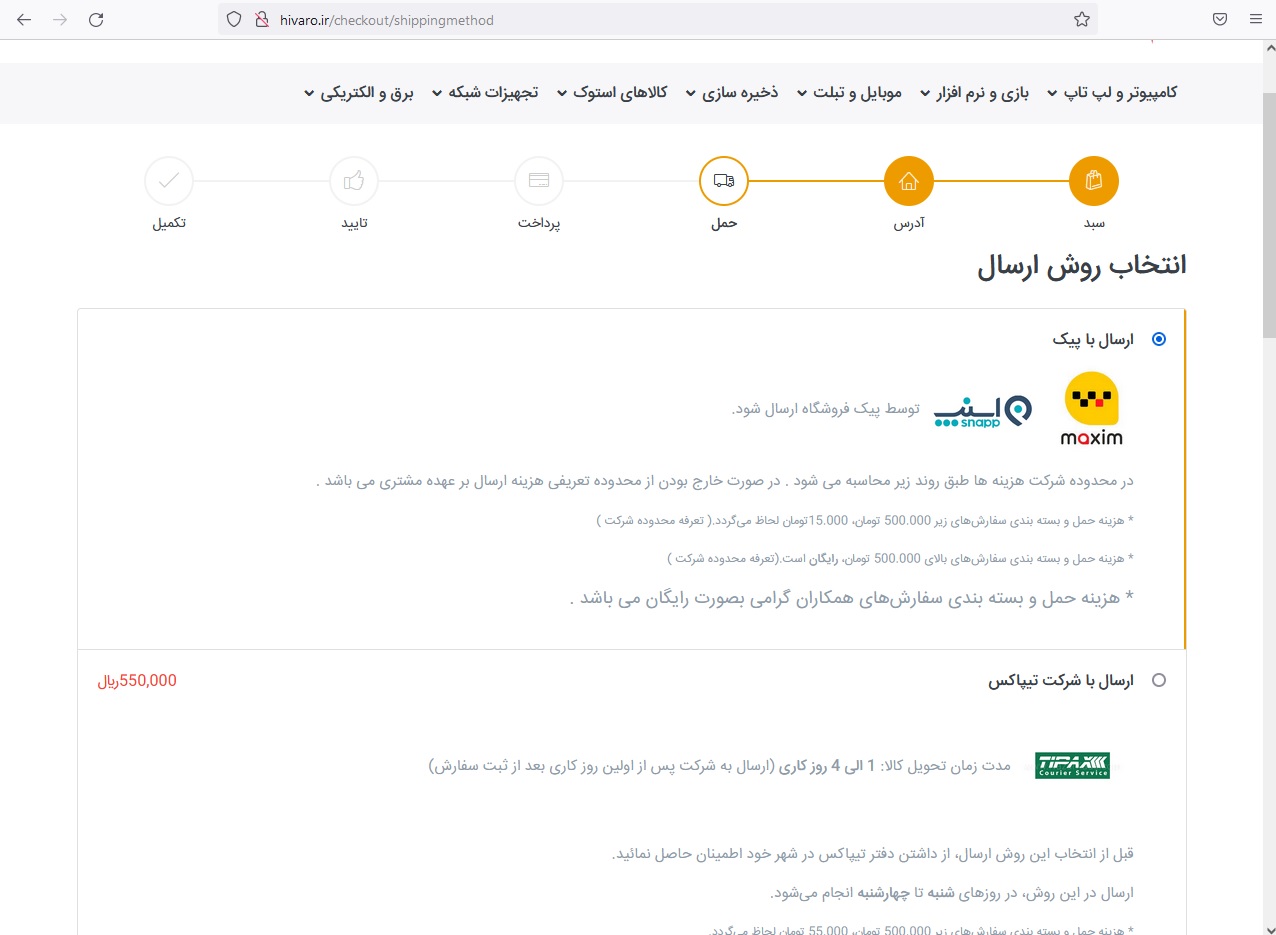Open the network equipment menu (تجهیزات شبکه)

click(x=484, y=92)
